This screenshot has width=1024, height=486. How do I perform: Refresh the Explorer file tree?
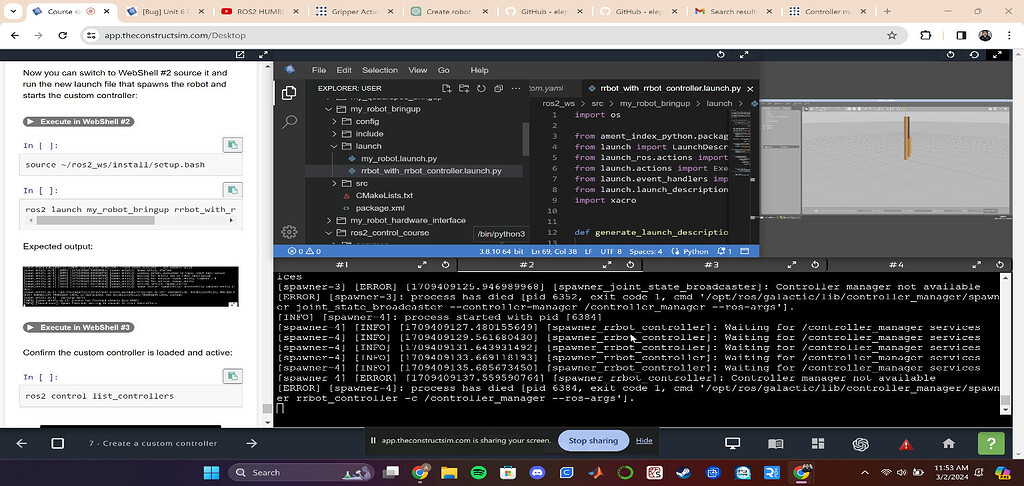481,88
